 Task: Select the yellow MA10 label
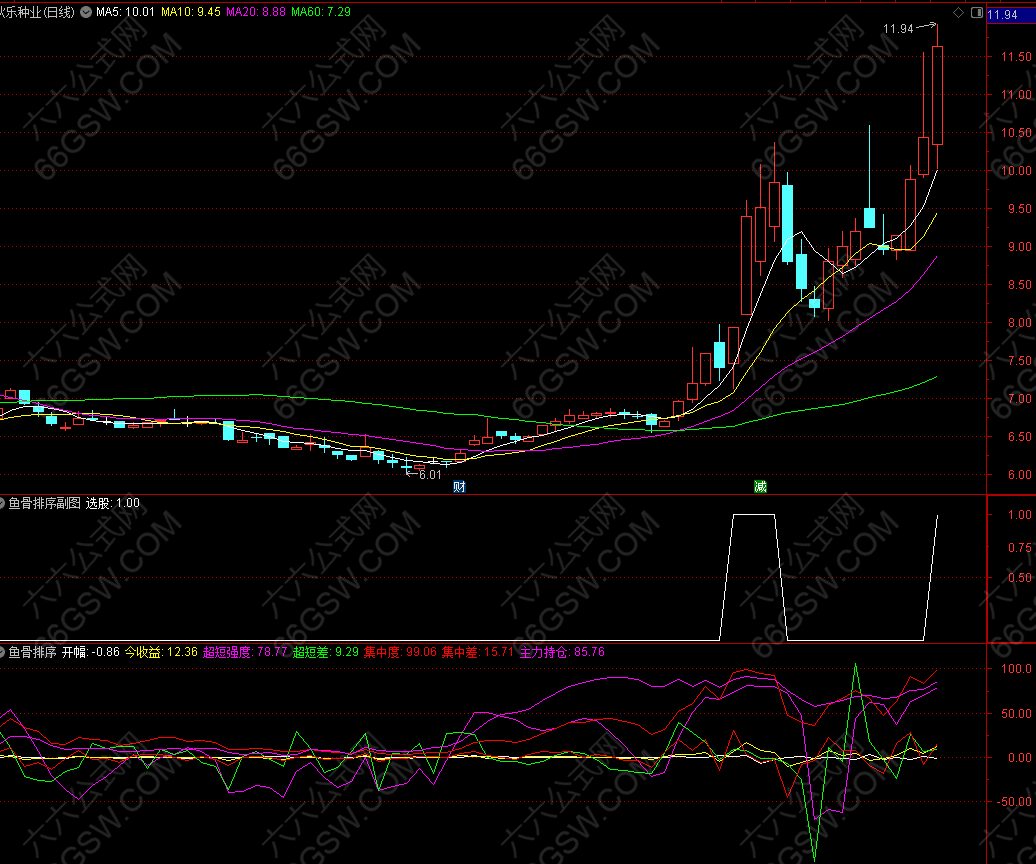coord(191,13)
